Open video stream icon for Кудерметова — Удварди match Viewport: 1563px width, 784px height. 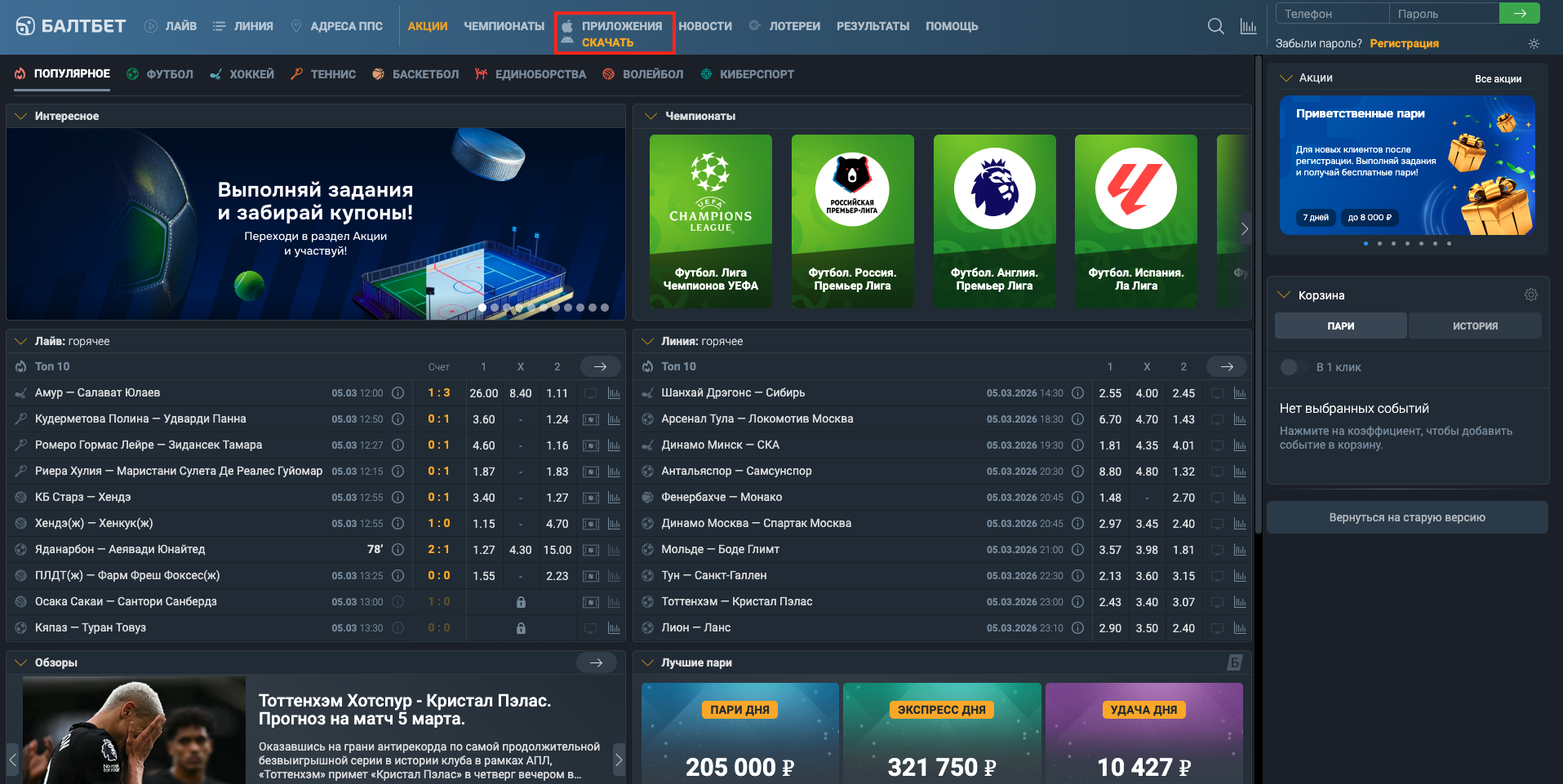(590, 419)
